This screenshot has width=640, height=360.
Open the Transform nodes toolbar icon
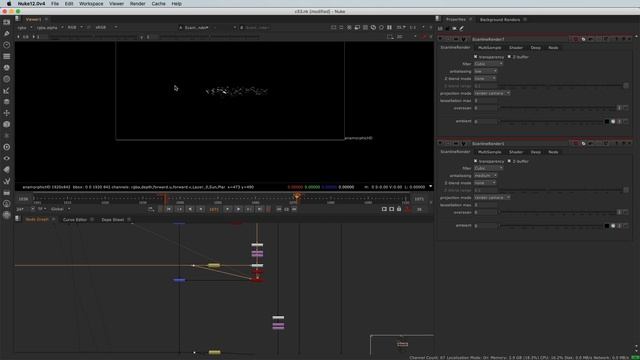pyautogui.click(x=7, y=113)
